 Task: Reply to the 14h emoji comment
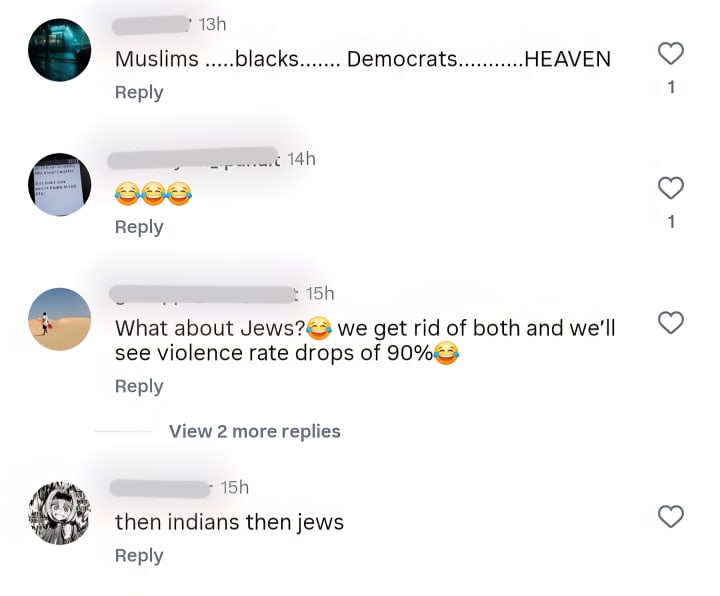pyautogui.click(x=139, y=227)
